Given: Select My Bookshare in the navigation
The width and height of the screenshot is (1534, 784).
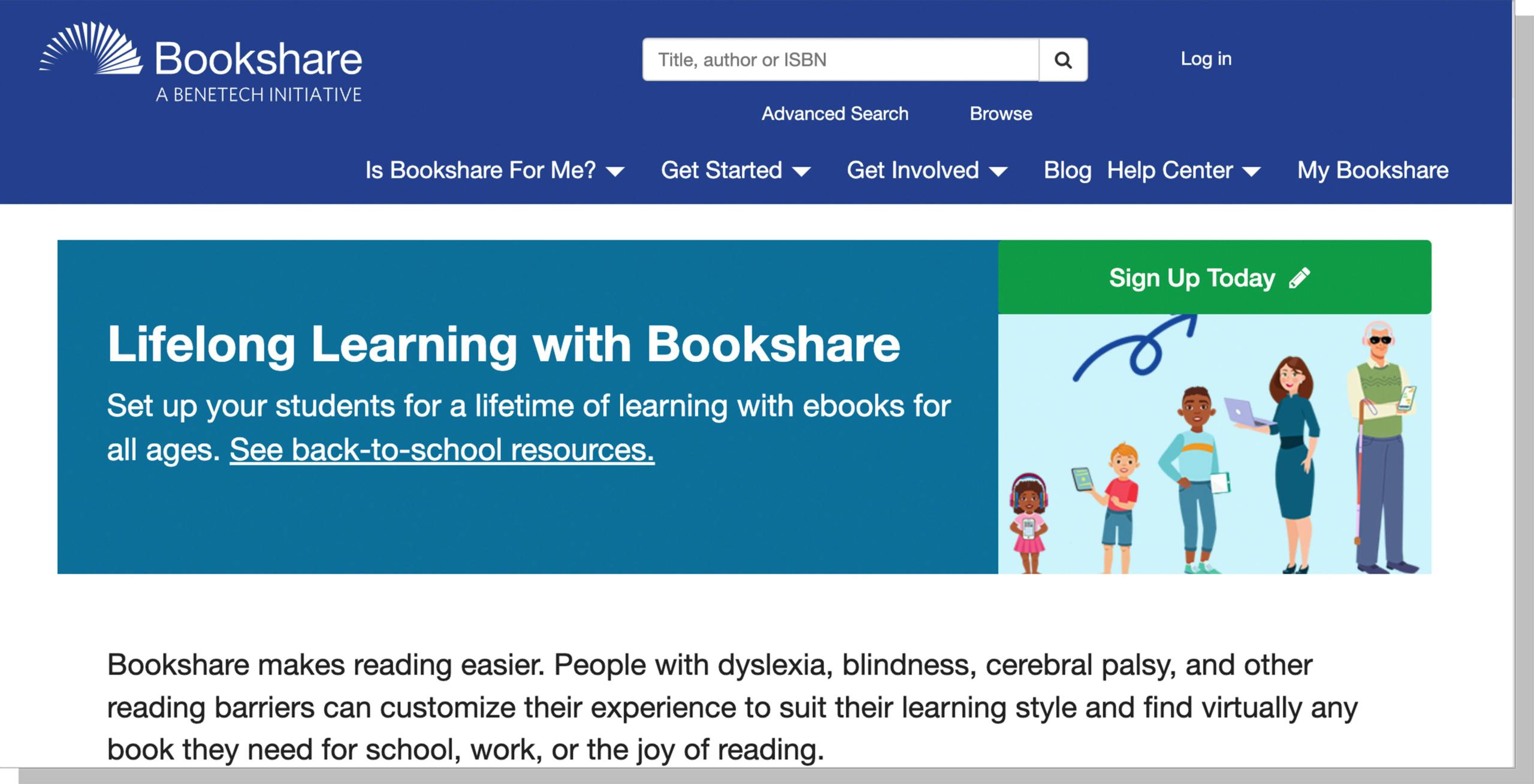Looking at the screenshot, I should pyautogui.click(x=1372, y=170).
